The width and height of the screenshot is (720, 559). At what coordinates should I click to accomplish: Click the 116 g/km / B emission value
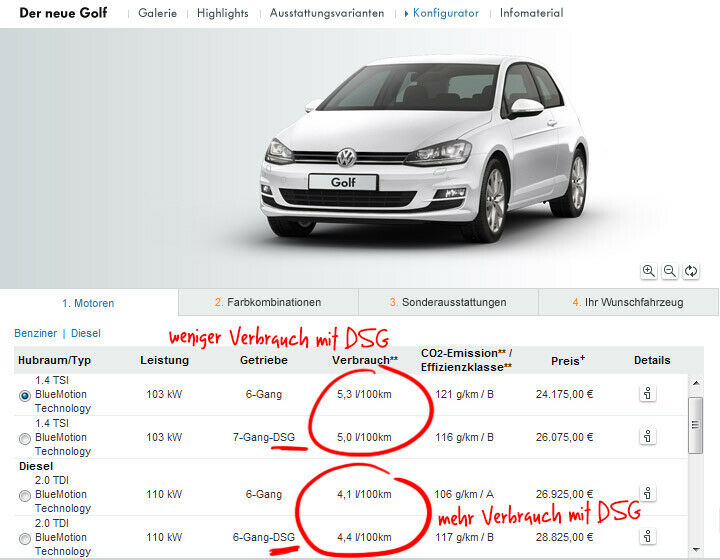click(x=464, y=437)
